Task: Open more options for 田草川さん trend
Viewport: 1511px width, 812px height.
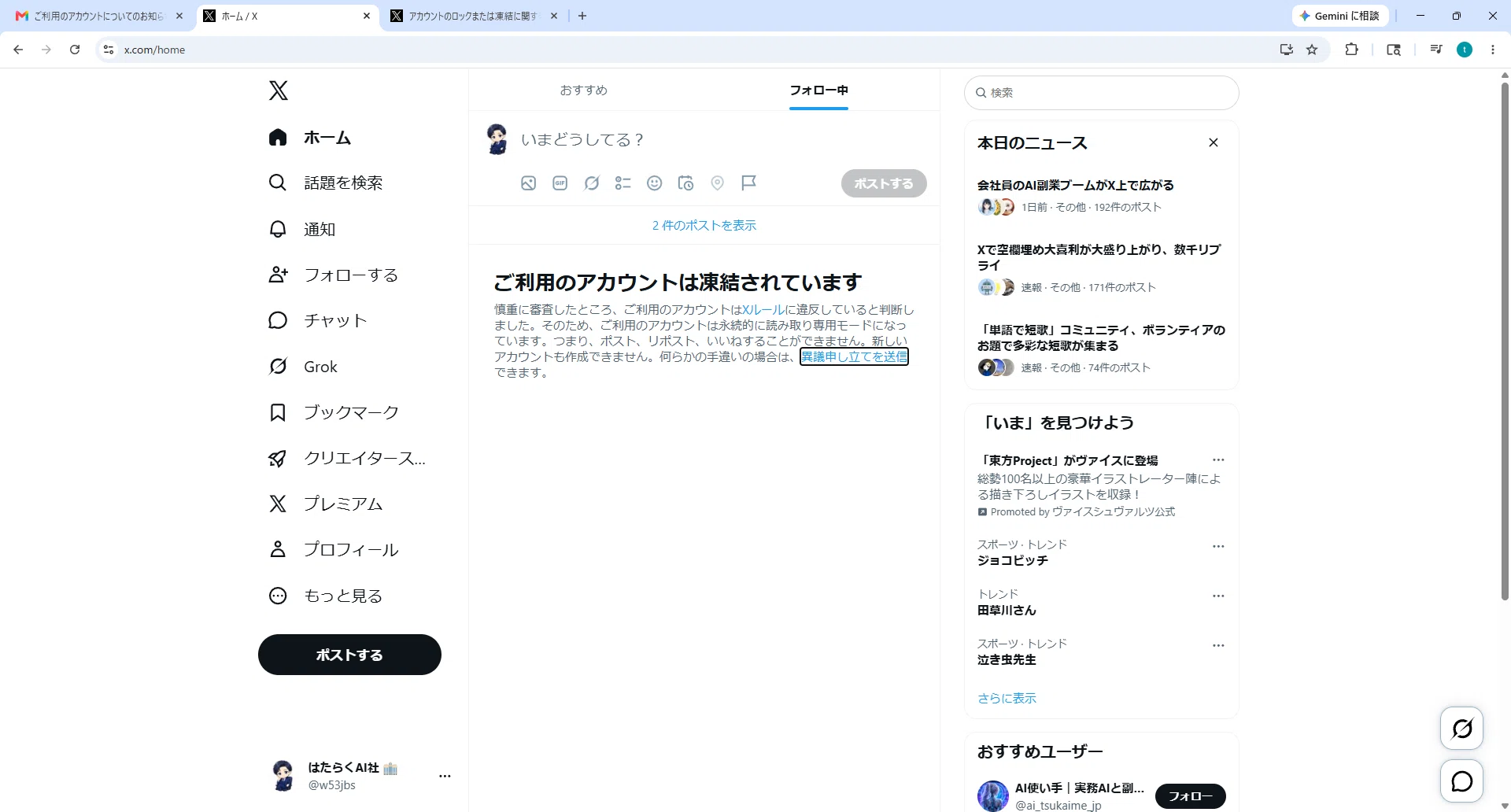Action: pos(1218,596)
